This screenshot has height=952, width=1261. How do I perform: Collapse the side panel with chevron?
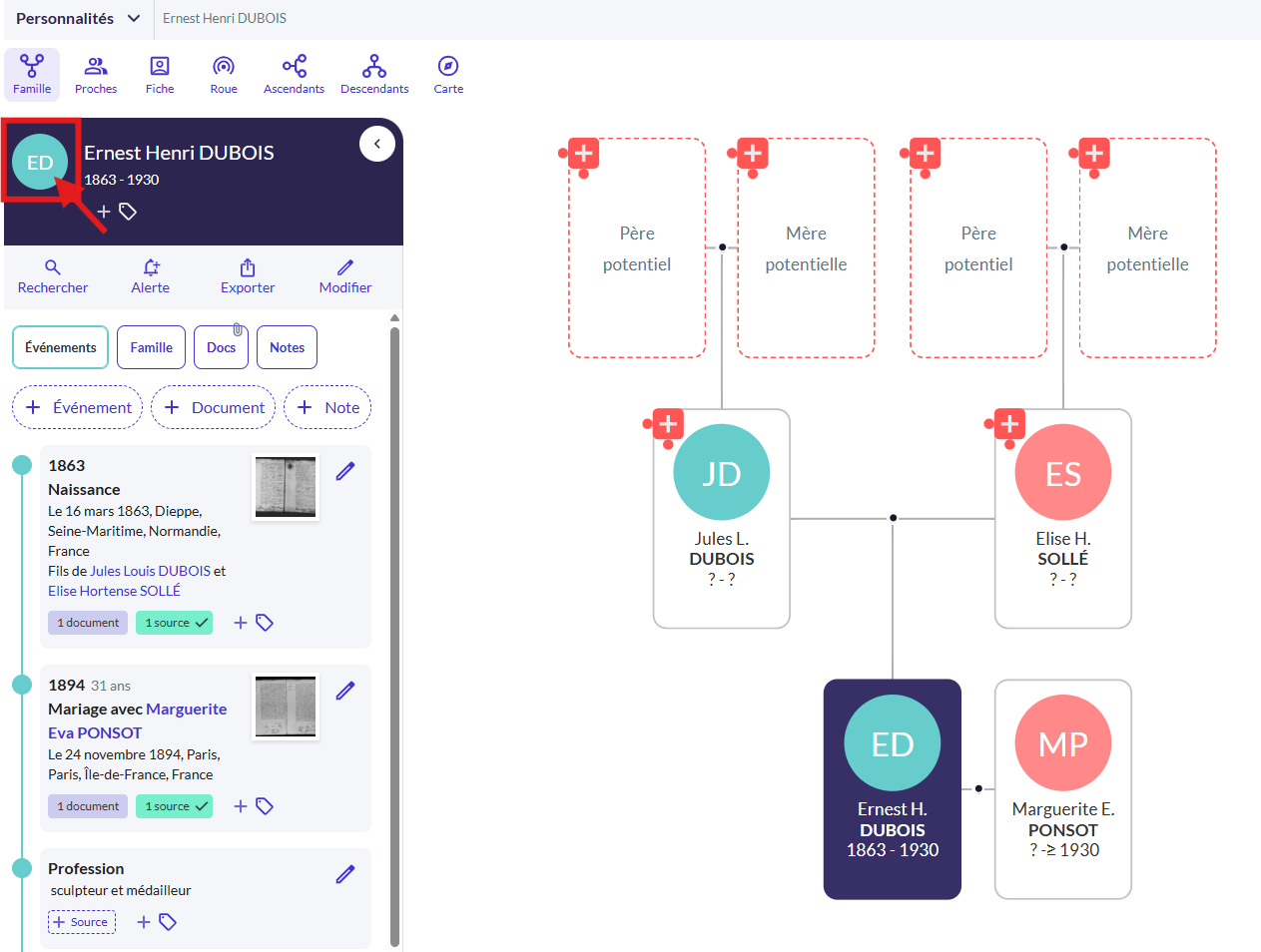(x=377, y=144)
